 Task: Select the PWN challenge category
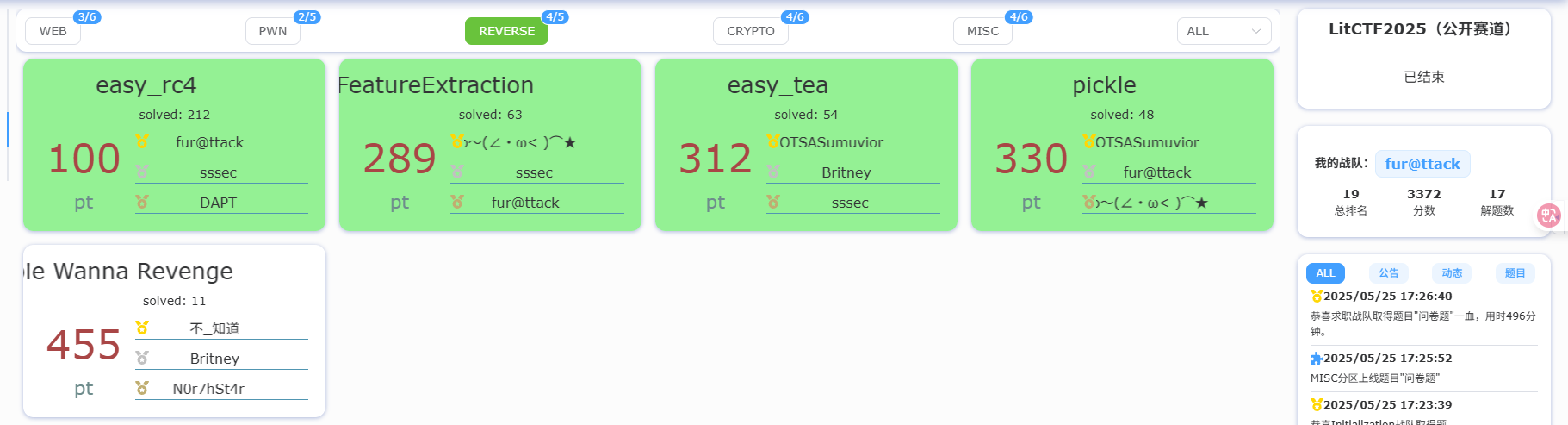pyautogui.click(x=272, y=31)
